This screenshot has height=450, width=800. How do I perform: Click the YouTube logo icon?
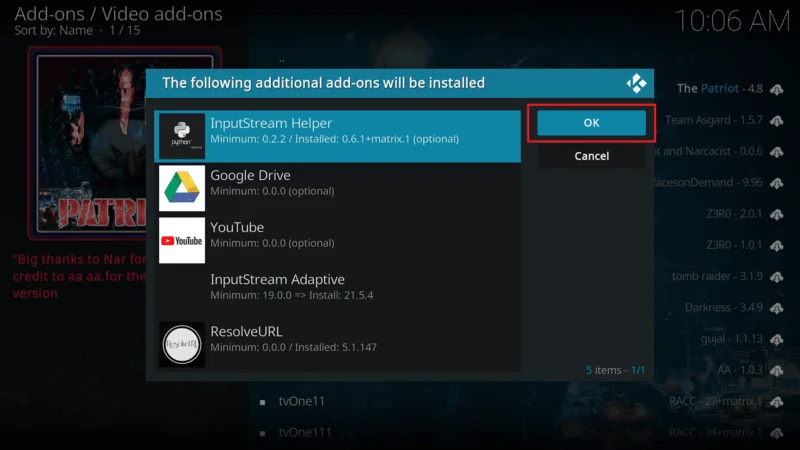(x=182, y=240)
